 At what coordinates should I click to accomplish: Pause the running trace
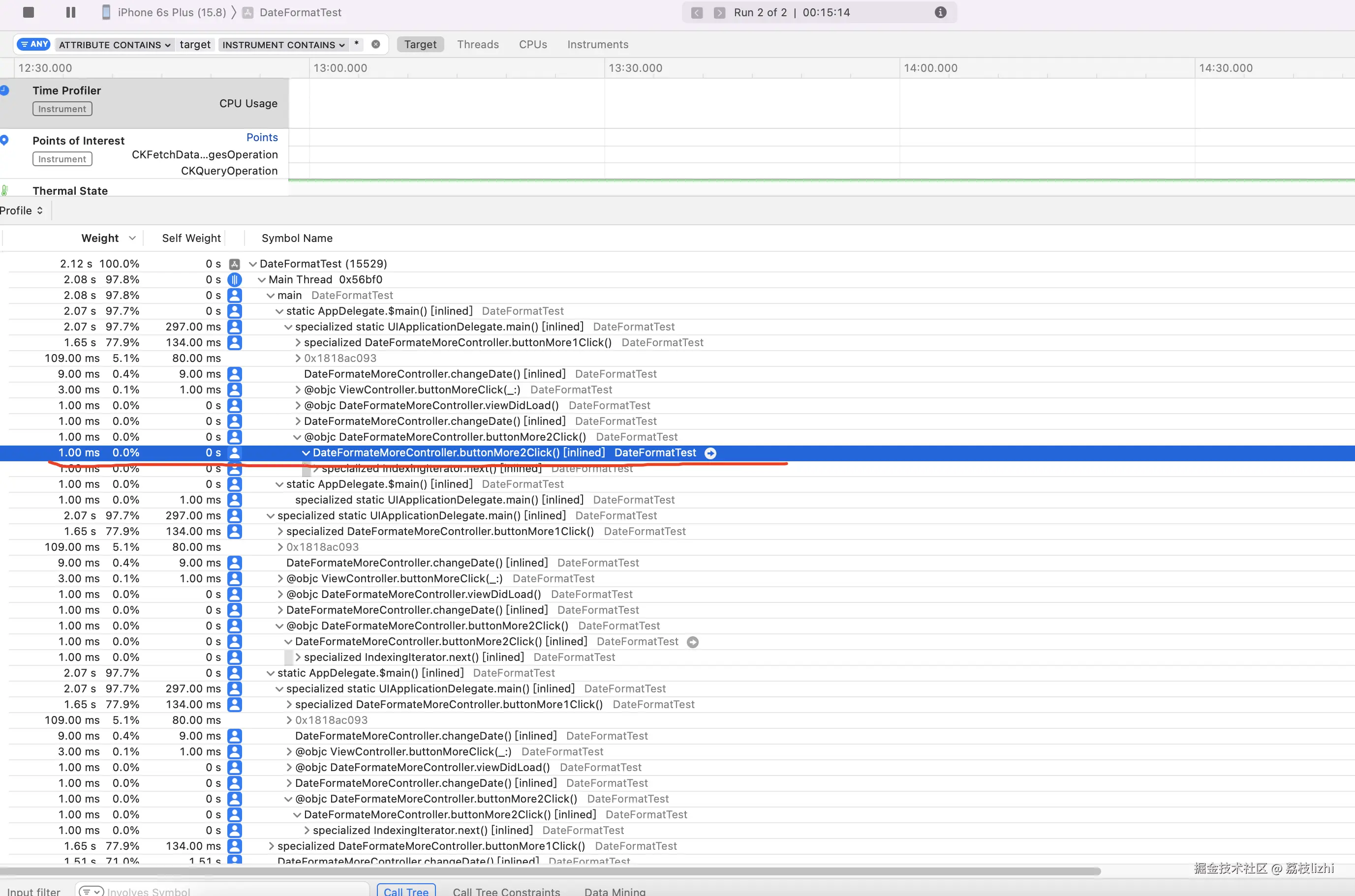pos(71,12)
